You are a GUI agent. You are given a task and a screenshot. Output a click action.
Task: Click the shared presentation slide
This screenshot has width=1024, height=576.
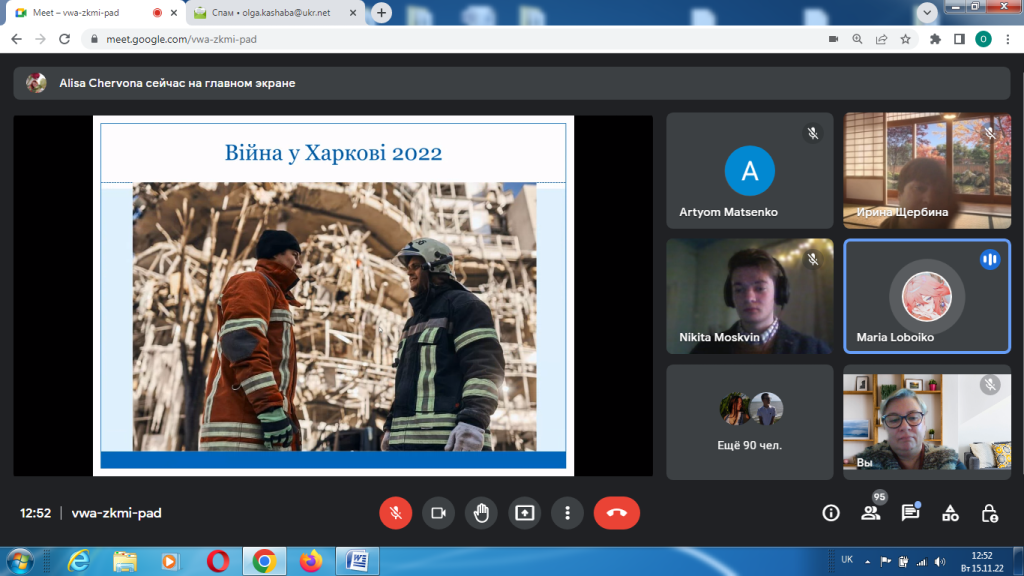point(333,296)
